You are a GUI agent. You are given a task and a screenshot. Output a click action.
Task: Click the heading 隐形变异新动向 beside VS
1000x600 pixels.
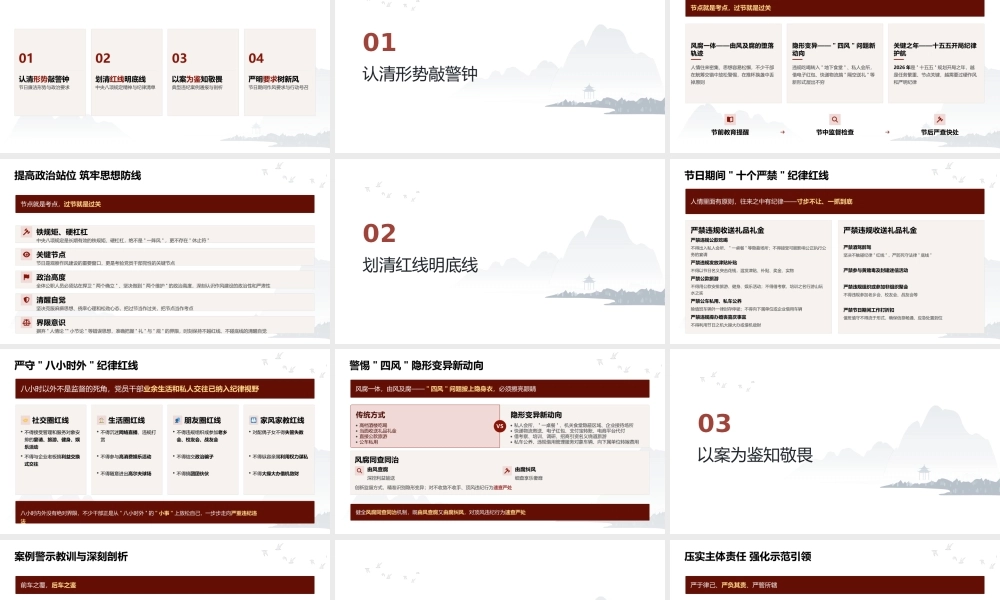click(x=536, y=414)
